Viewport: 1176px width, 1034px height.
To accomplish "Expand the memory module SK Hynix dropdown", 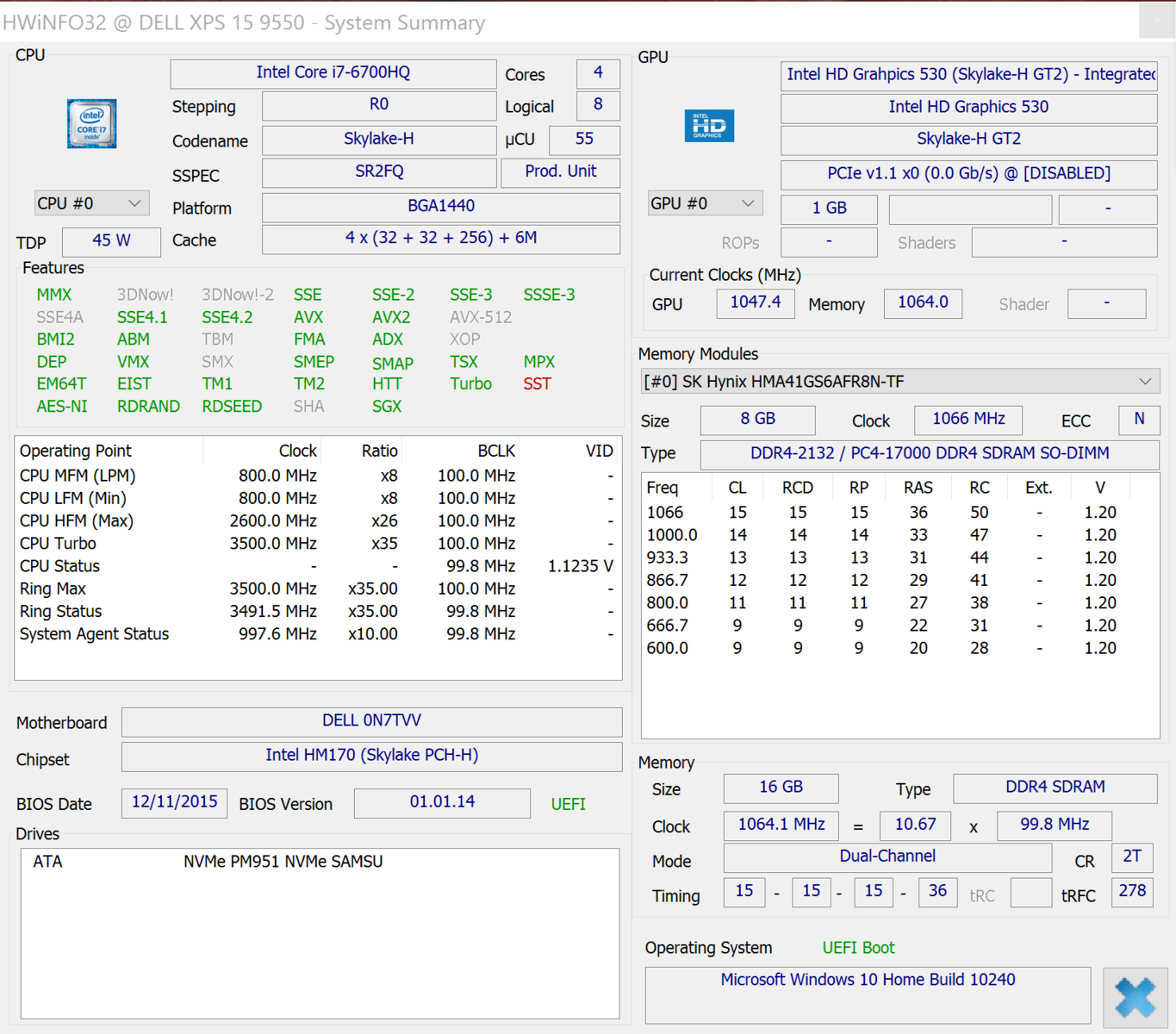I will pos(899,382).
